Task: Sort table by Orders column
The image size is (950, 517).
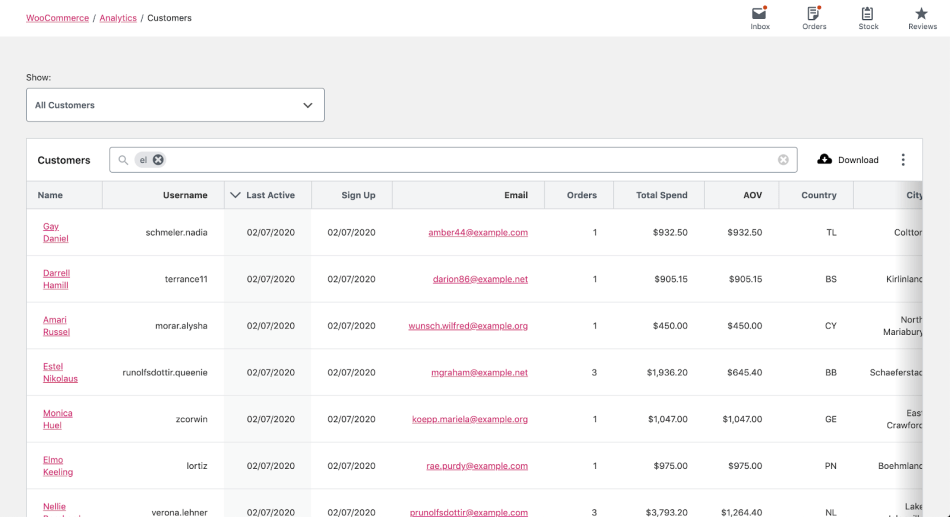Action: (x=582, y=195)
